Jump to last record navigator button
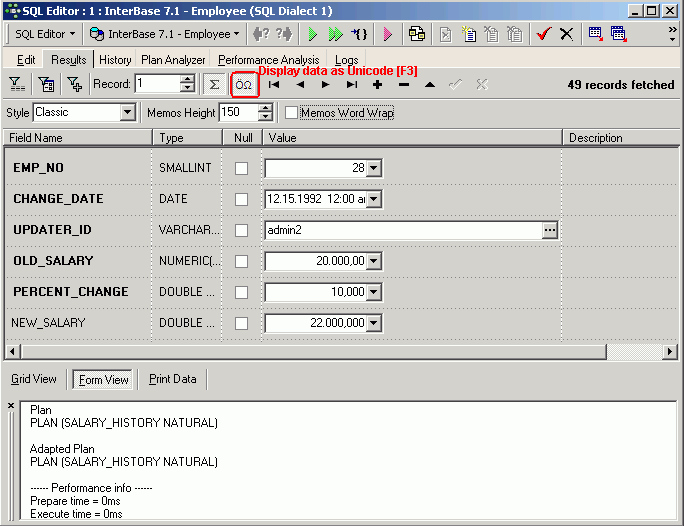 tap(352, 85)
